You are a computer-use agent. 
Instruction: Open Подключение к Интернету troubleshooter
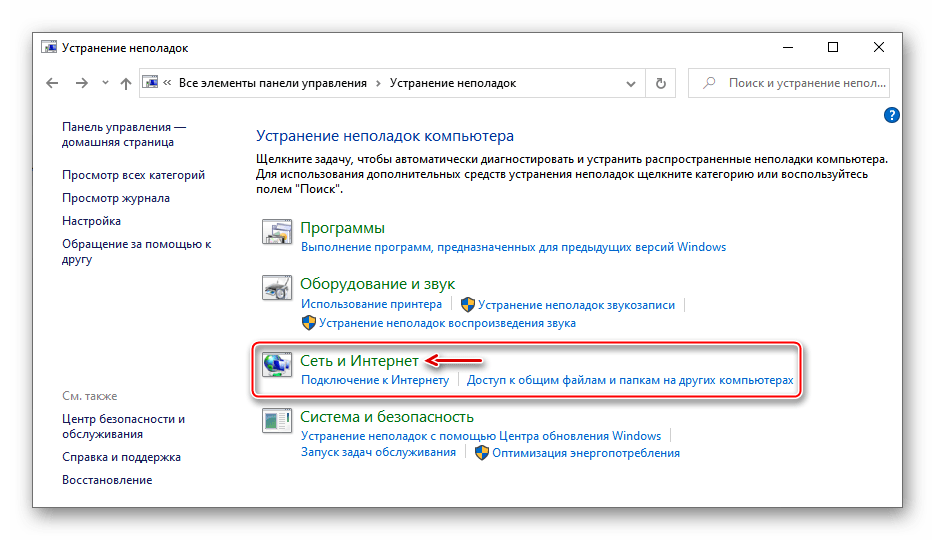point(375,380)
